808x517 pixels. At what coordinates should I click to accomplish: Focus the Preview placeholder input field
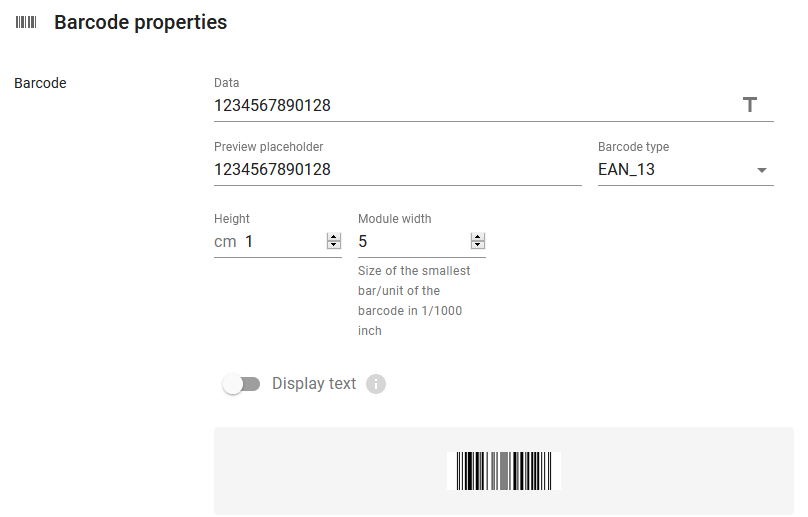click(398, 170)
